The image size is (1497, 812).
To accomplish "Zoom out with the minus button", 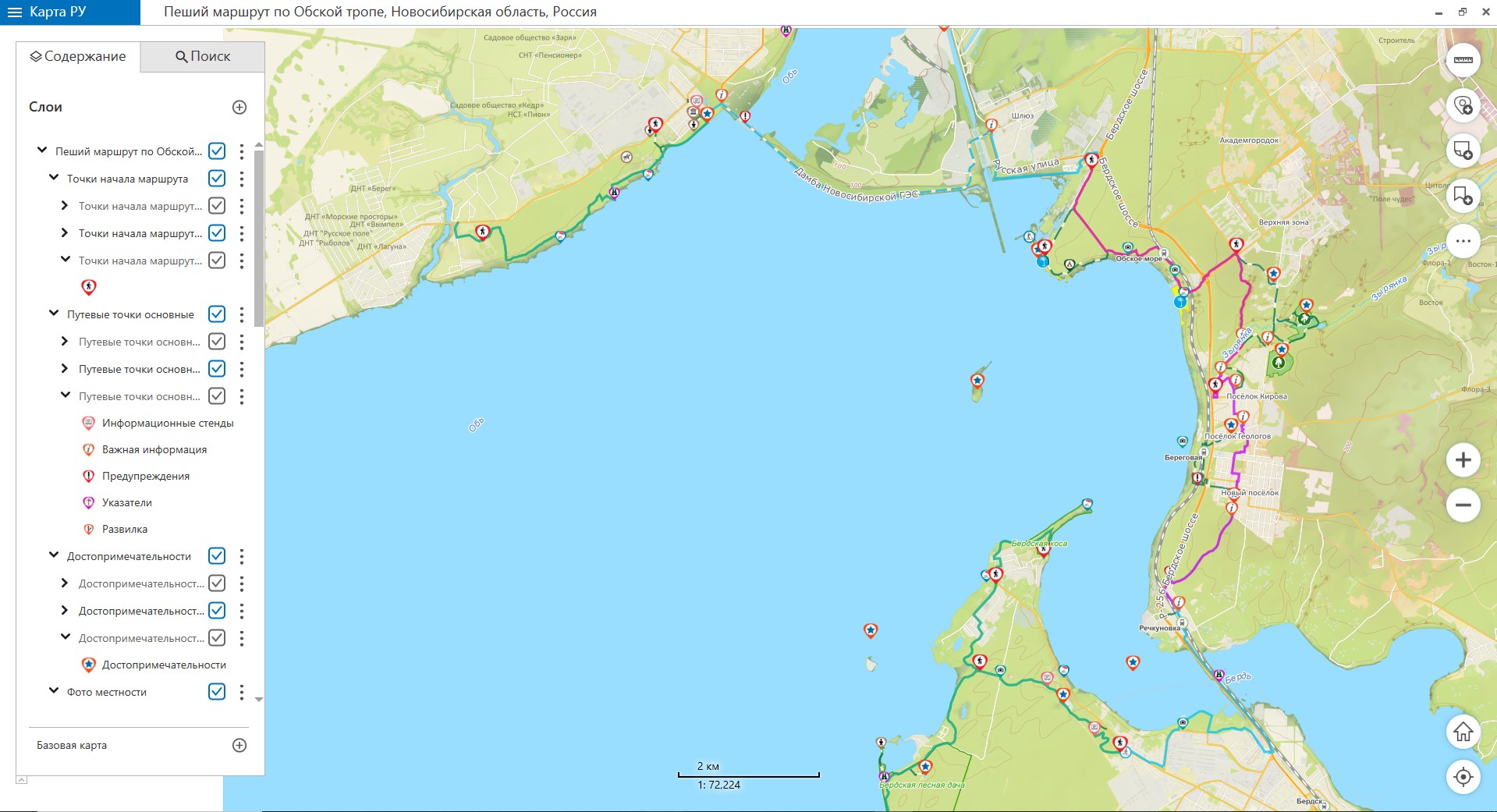I will (x=1463, y=505).
